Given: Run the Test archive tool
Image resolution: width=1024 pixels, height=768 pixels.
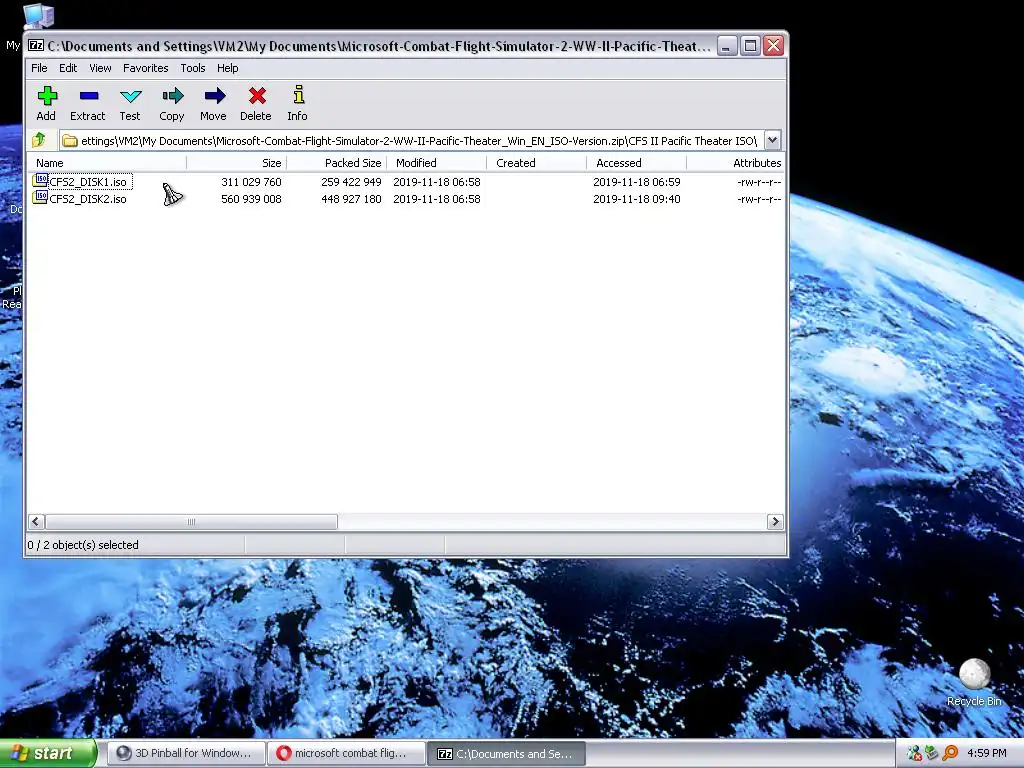Looking at the screenshot, I should point(130,97).
